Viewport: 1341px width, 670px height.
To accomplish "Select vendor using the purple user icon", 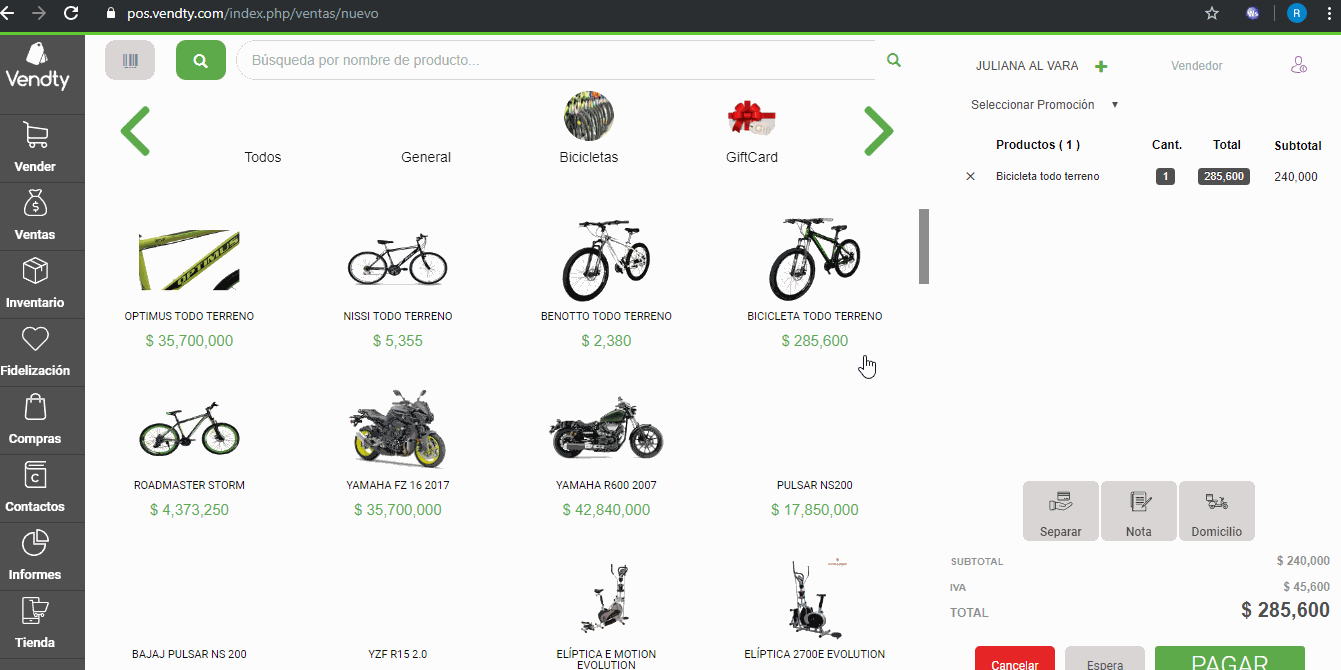I will [1299, 65].
